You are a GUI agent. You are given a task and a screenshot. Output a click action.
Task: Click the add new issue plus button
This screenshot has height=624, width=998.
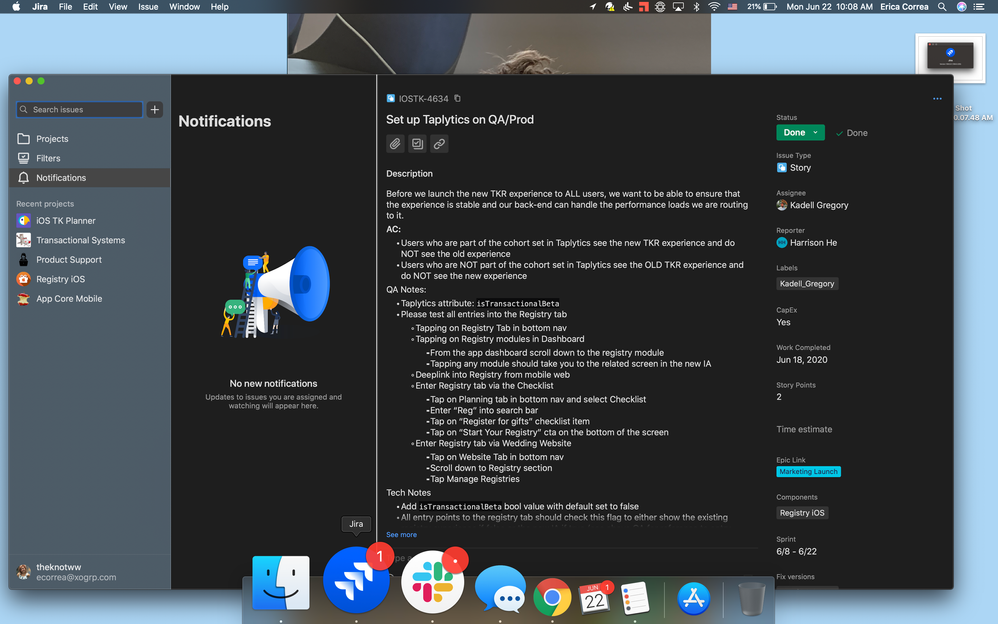155,110
